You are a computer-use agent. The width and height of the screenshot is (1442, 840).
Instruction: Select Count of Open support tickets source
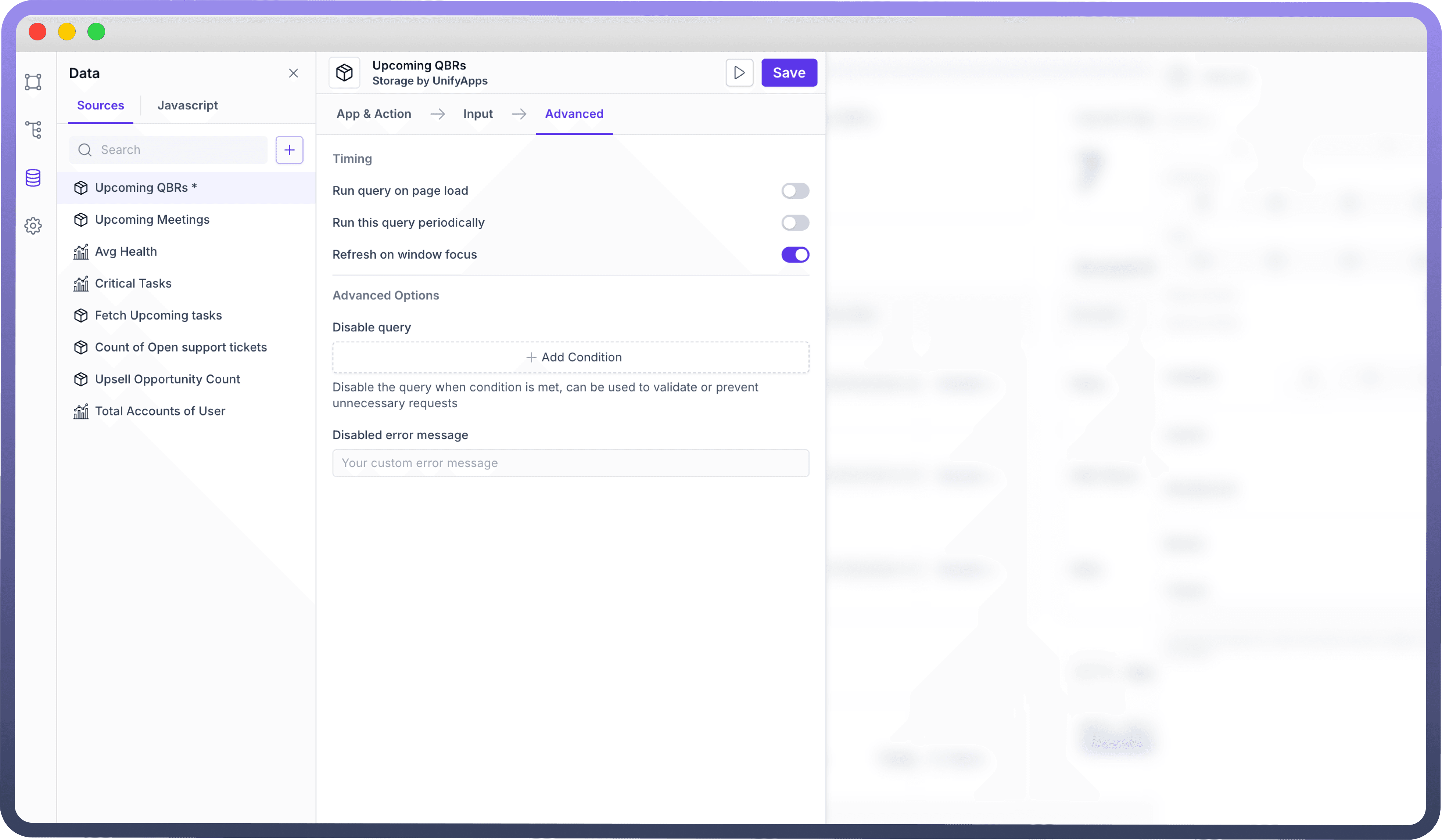tap(181, 347)
